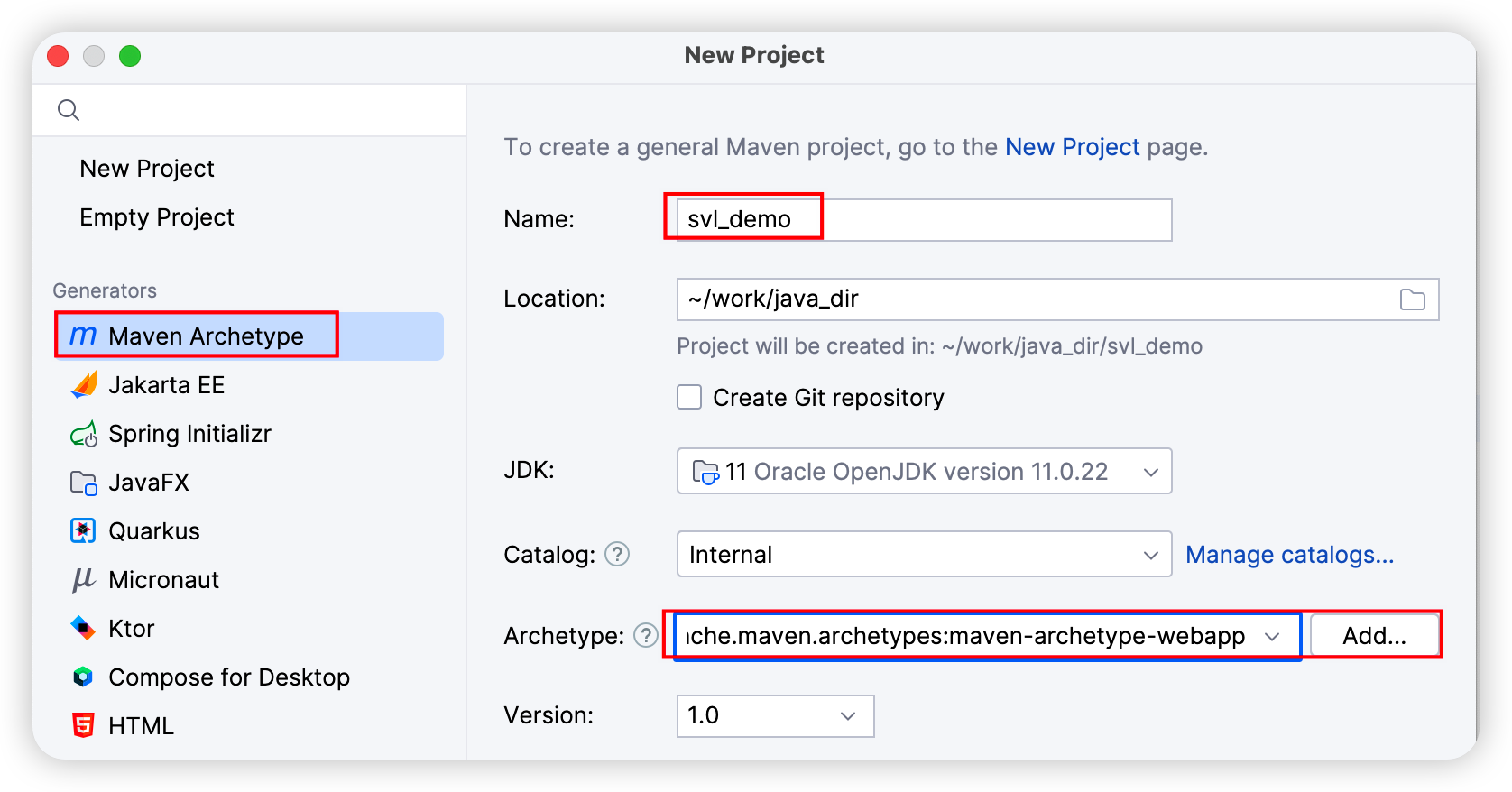Enable Create Git repository checkbox
This screenshot has height=792, width=1512.
(x=689, y=397)
